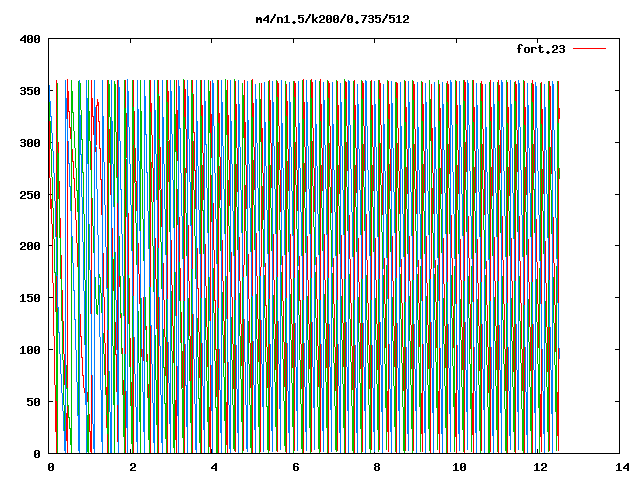
Task: Click x-axis label 2
Action: pyautogui.click(x=133, y=467)
